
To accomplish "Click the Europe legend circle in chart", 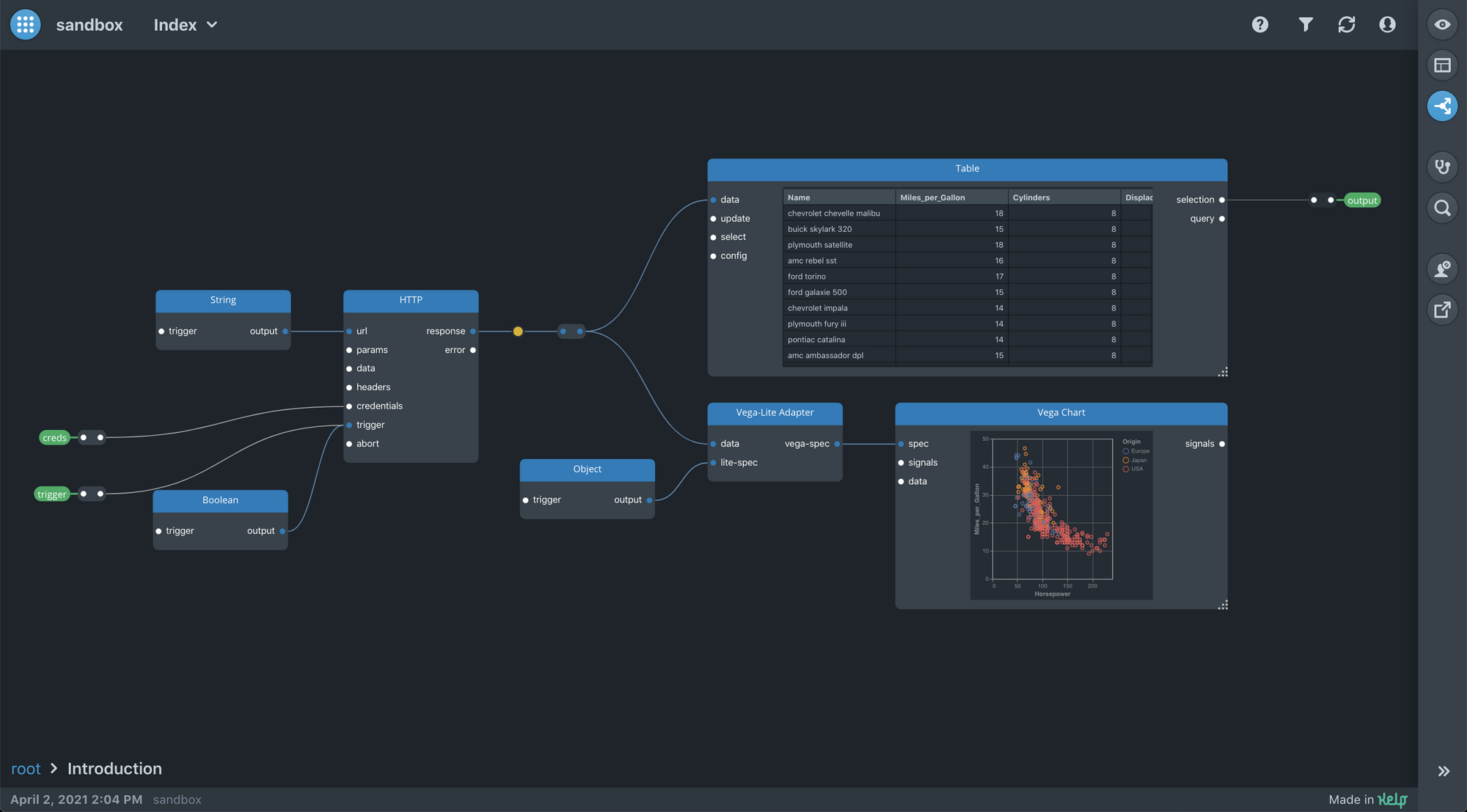I will pos(1126,451).
